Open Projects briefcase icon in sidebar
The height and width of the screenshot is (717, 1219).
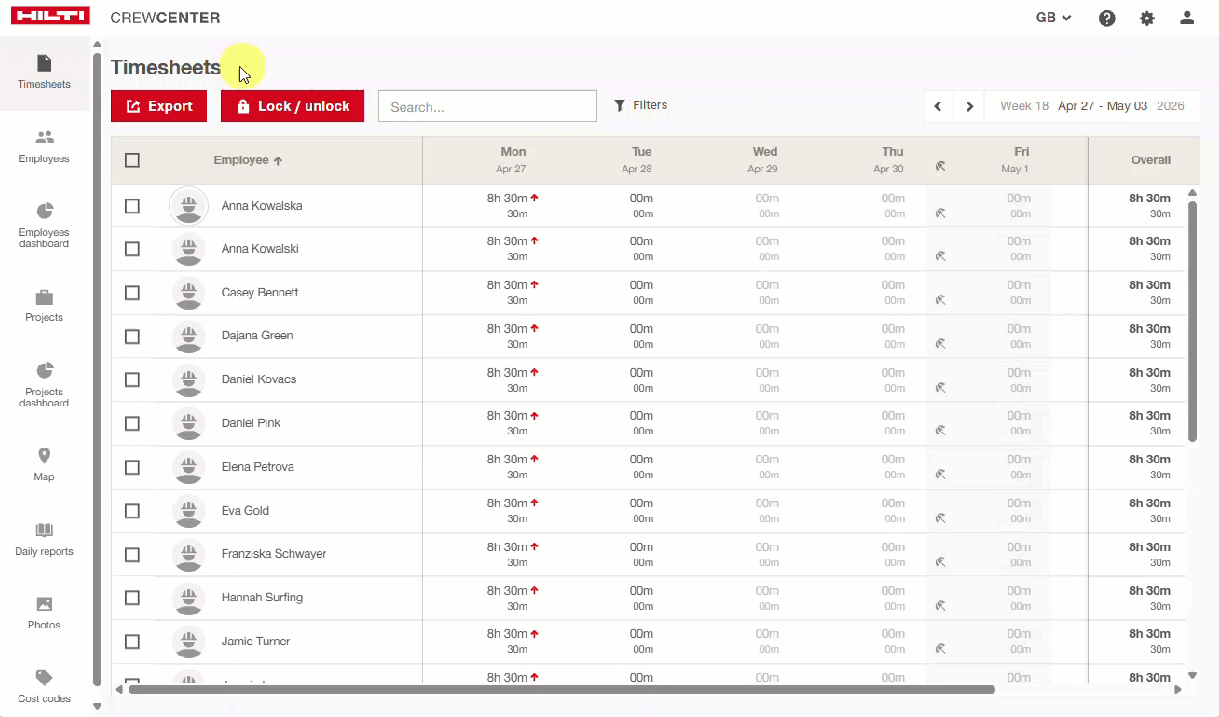point(44,298)
